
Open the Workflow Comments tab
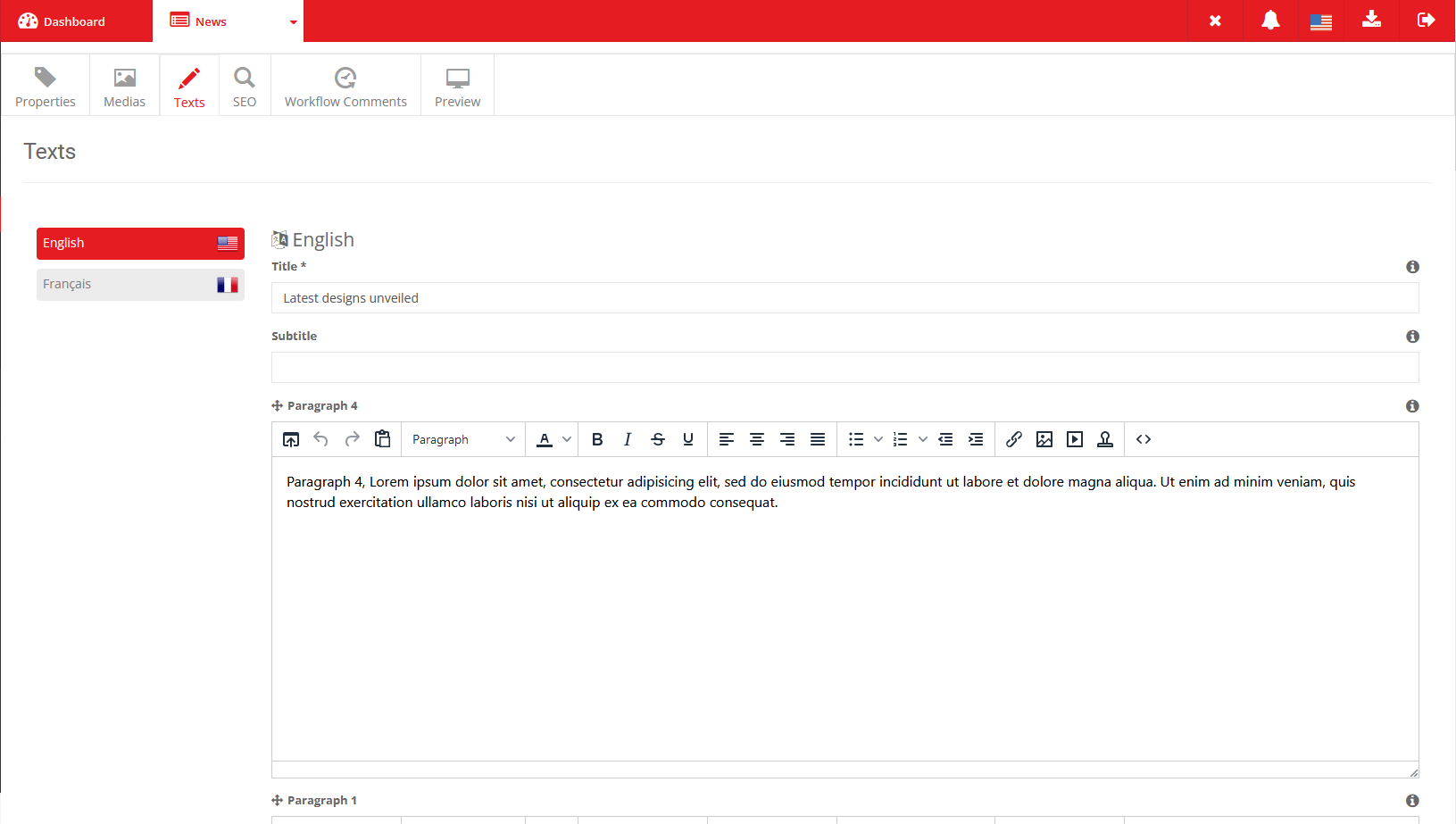pos(345,86)
